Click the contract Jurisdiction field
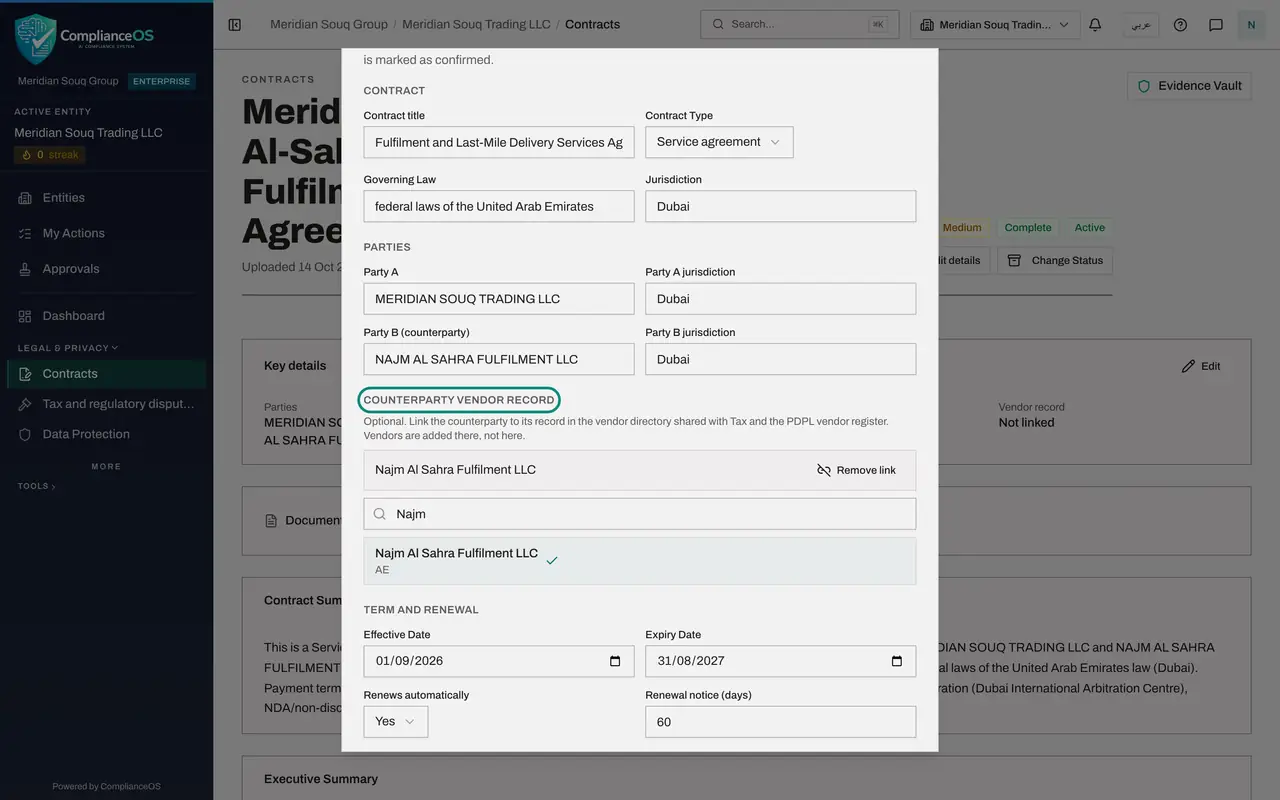1280x800 pixels. tap(781, 206)
